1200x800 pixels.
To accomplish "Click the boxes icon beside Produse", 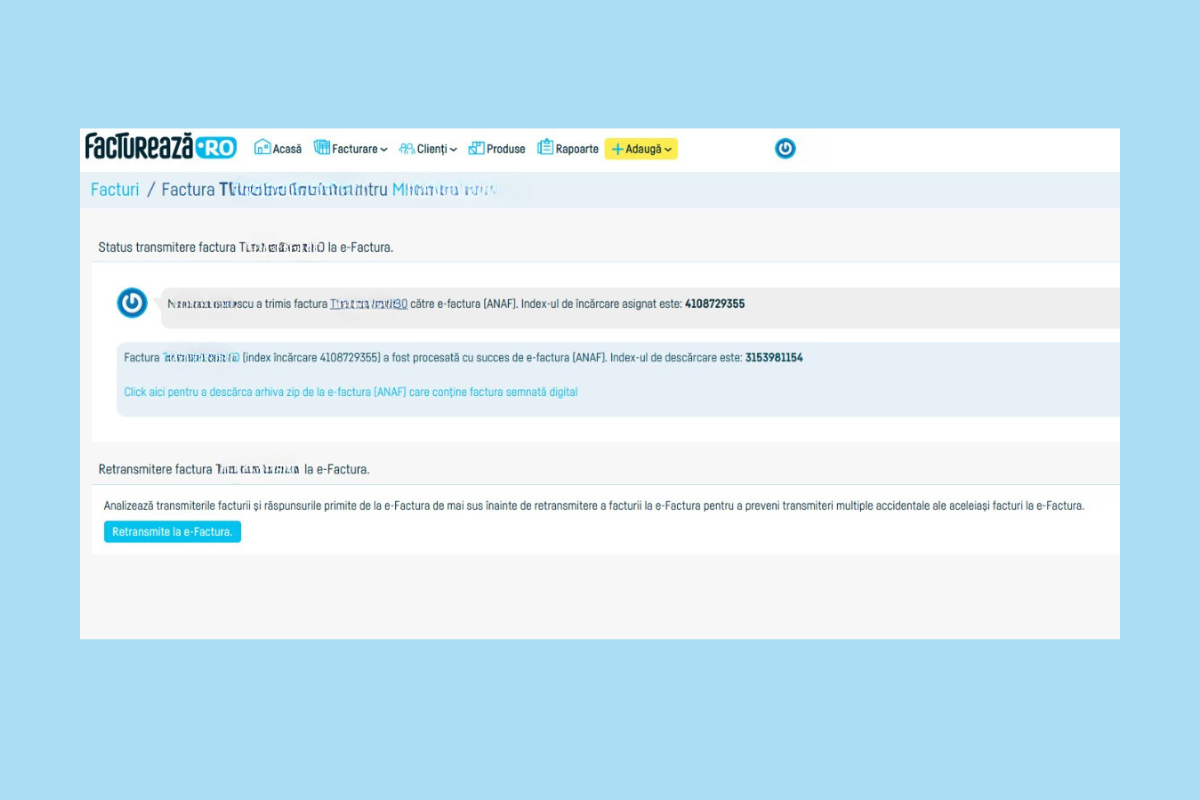I will (x=476, y=148).
